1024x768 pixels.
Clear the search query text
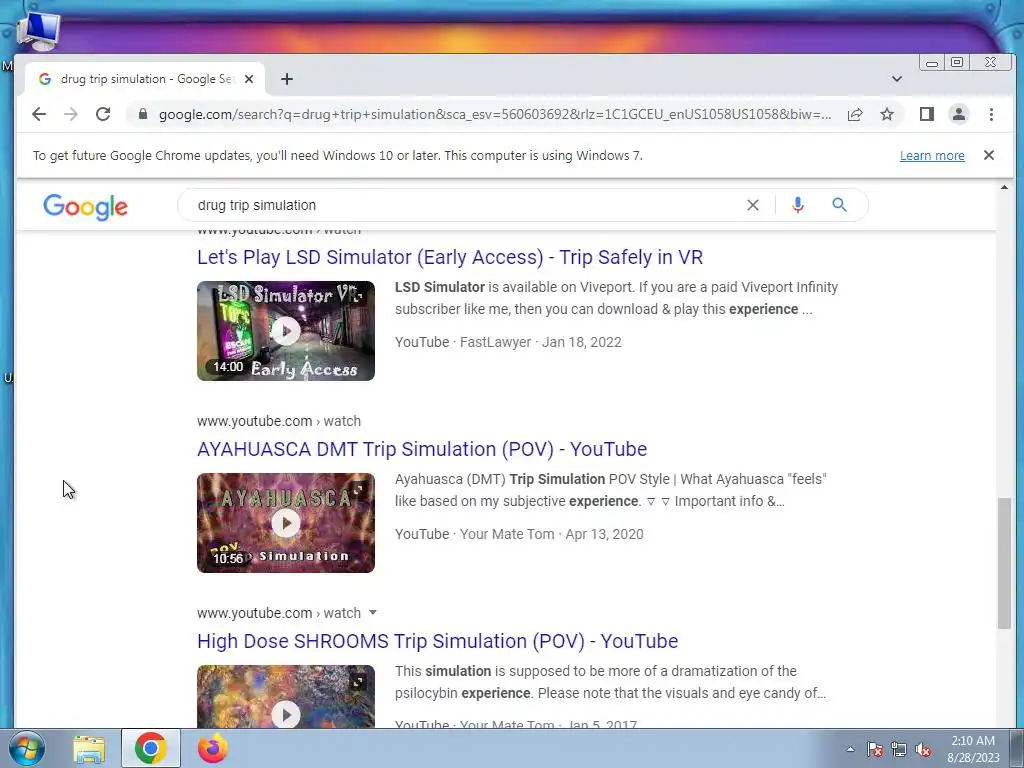[752, 205]
